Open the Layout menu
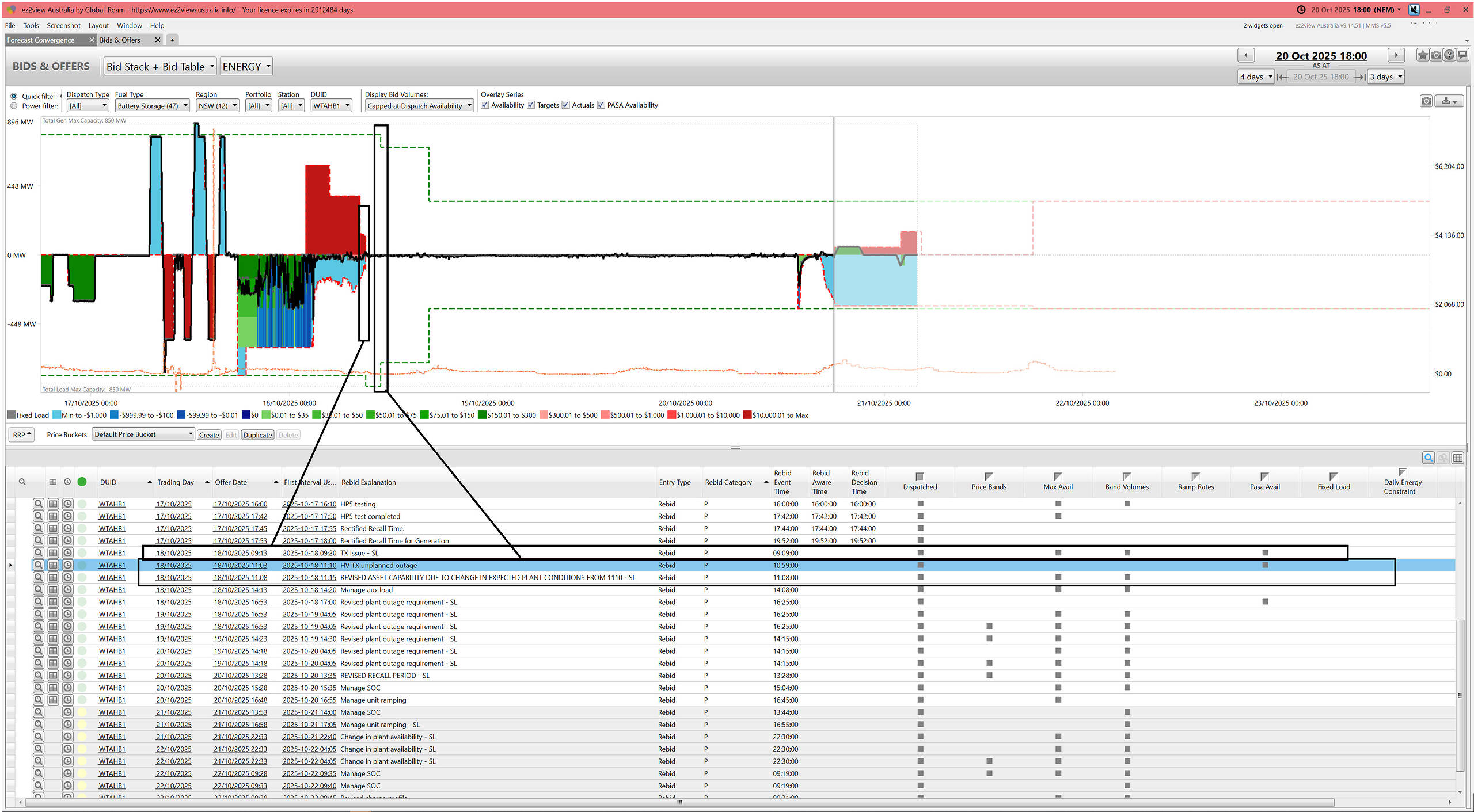This screenshot has height=812, width=1474. 98,25
